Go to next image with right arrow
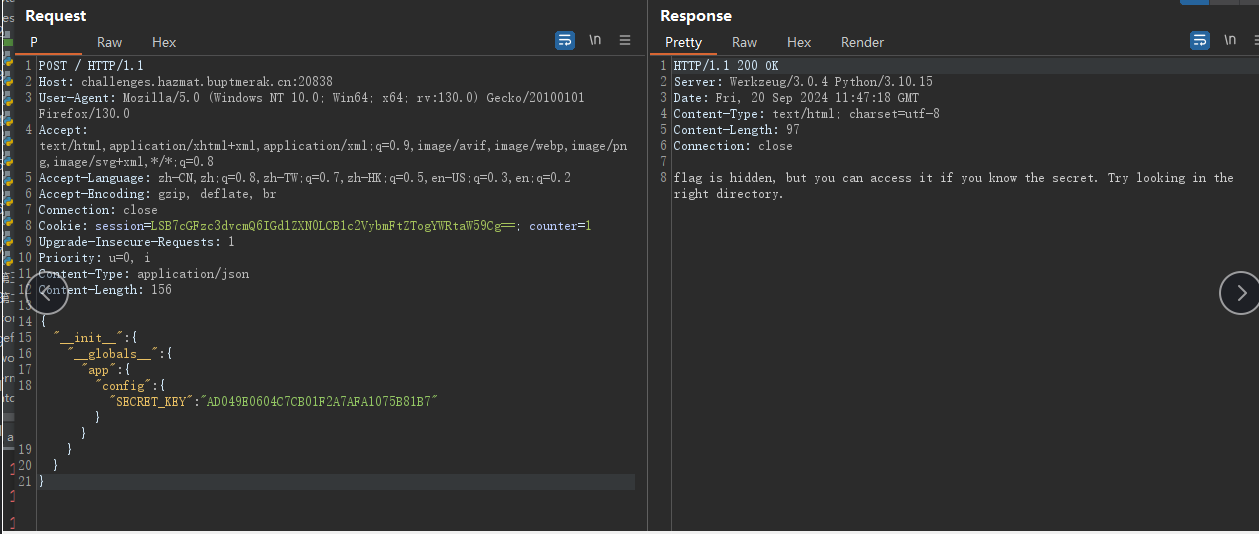Image resolution: width=1259 pixels, height=534 pixels. (1241, 292)
